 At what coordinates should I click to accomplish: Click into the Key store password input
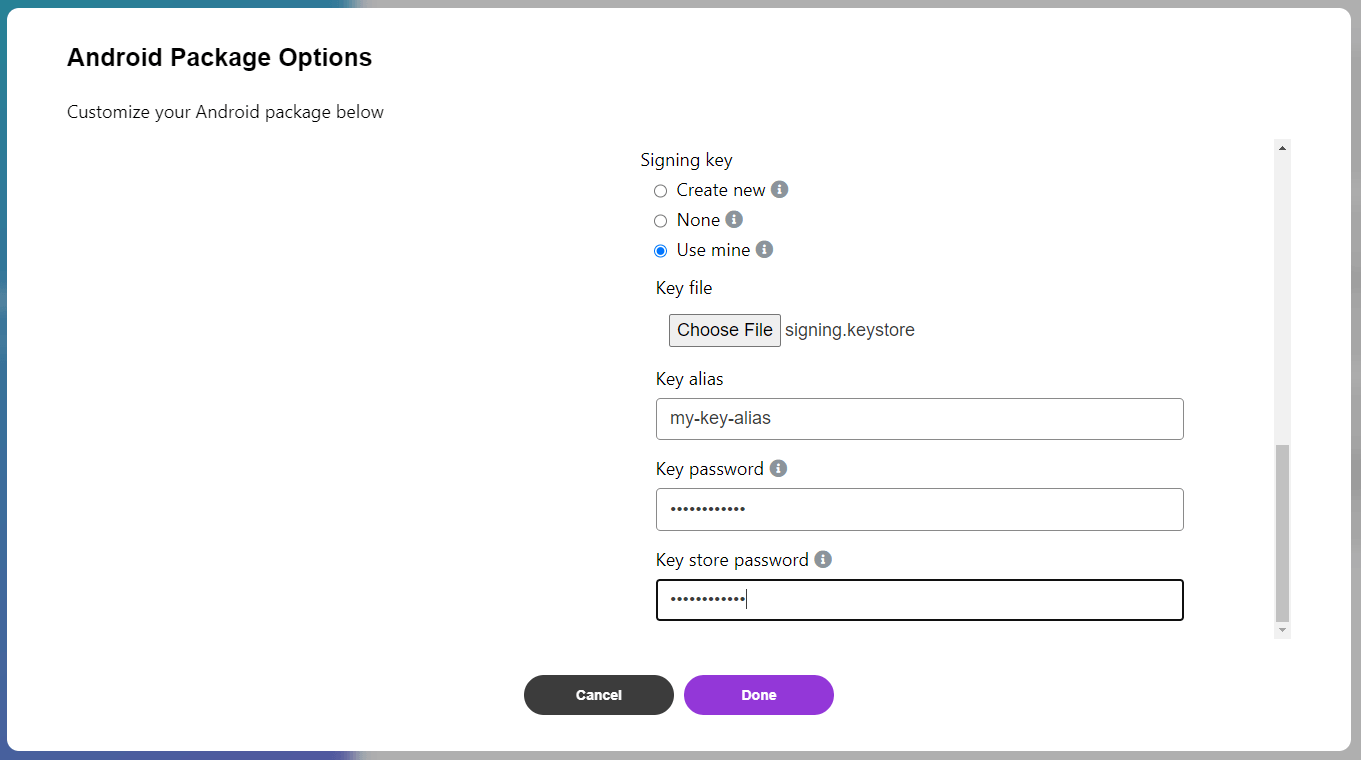coord(919,600)
